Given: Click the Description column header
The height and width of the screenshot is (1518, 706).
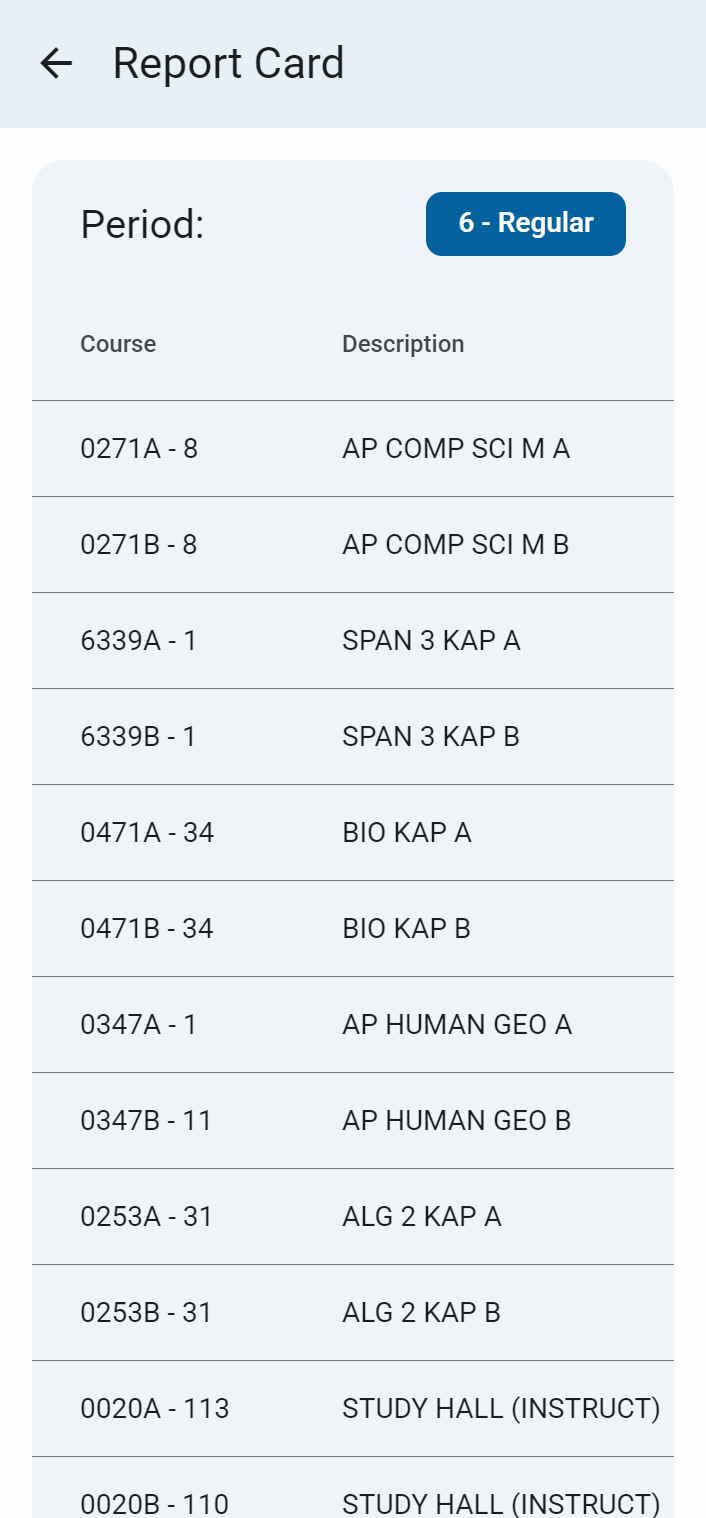Looking at the screenshot, I should click(x=403, y=344).
